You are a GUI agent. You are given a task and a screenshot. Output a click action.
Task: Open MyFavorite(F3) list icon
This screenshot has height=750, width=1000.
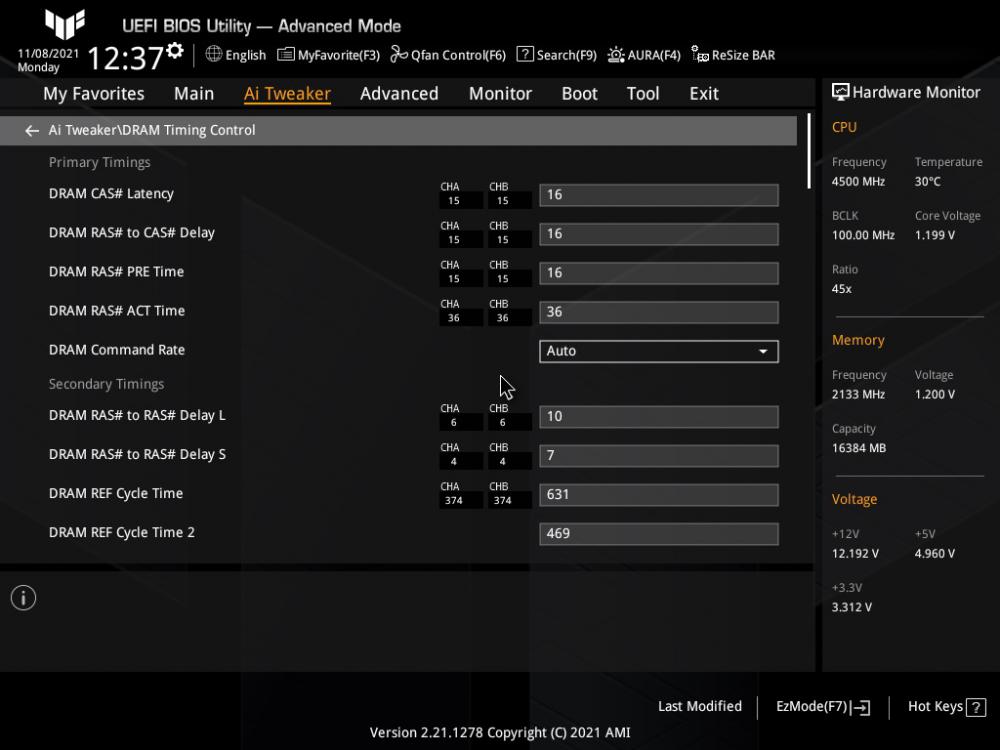(286, 55)
